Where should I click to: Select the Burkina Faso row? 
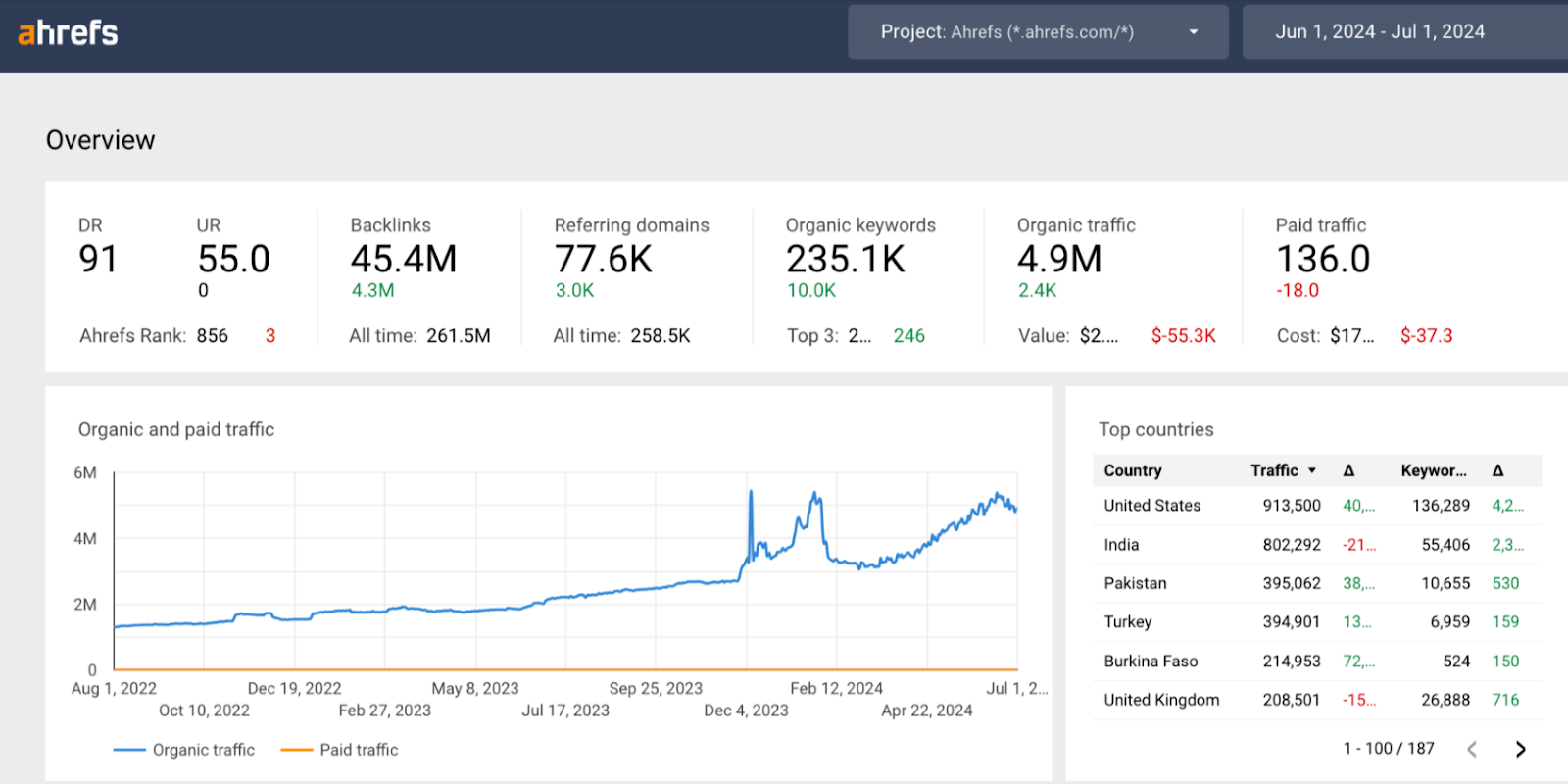tap(1317, 661)
